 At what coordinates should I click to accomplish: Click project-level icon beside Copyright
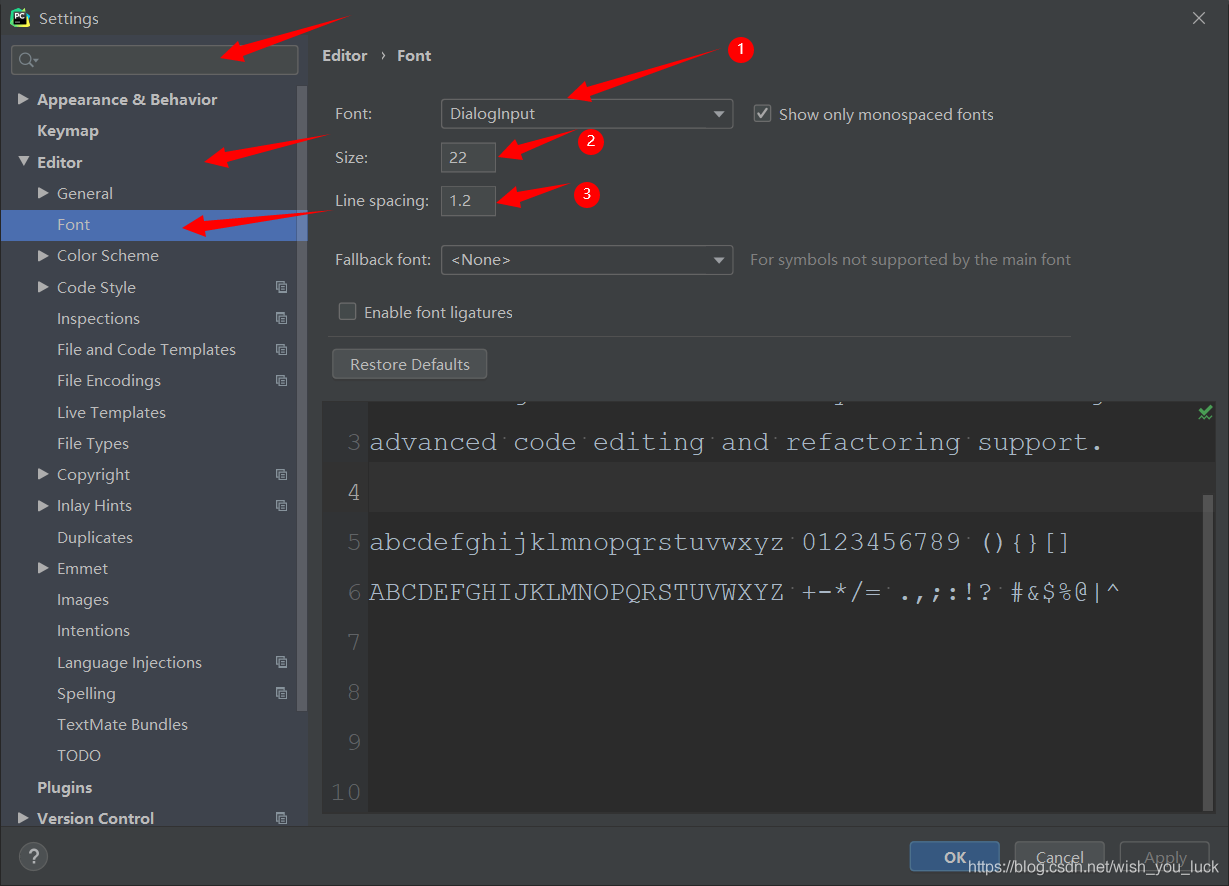pyautogui.click(x=281, y=474)
